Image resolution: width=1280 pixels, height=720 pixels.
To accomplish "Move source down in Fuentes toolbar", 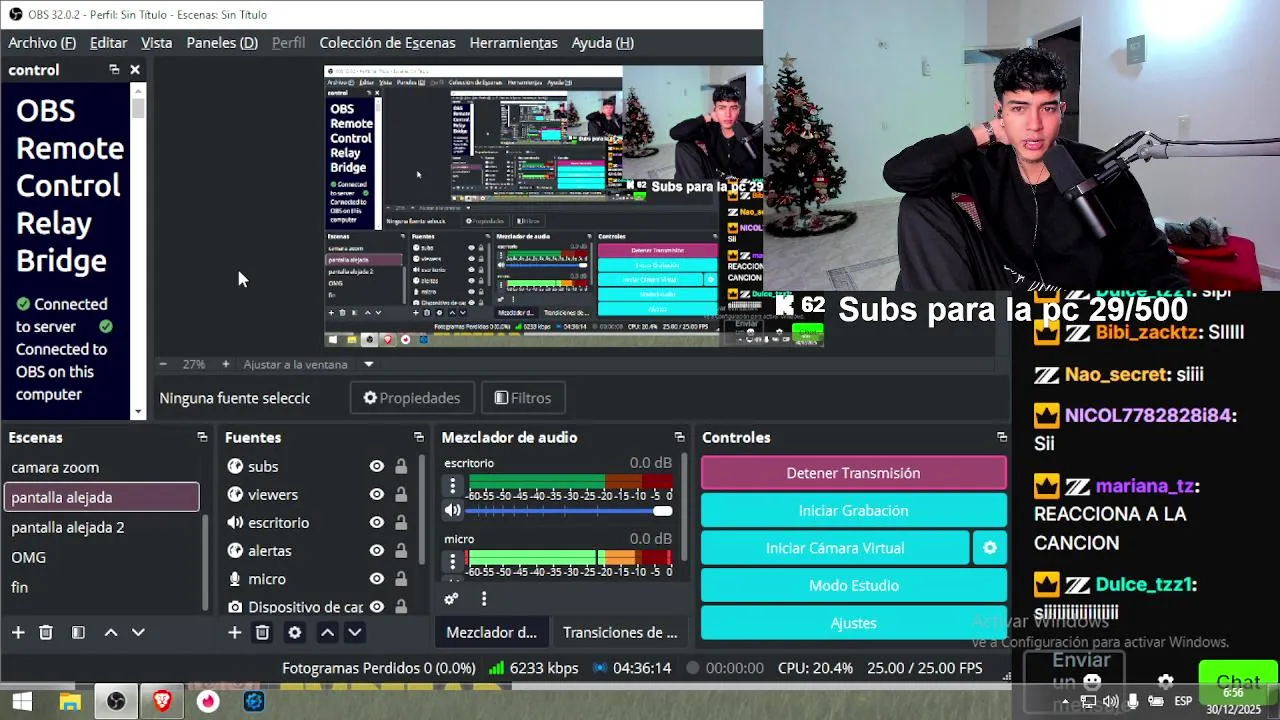I will point(354,632).
